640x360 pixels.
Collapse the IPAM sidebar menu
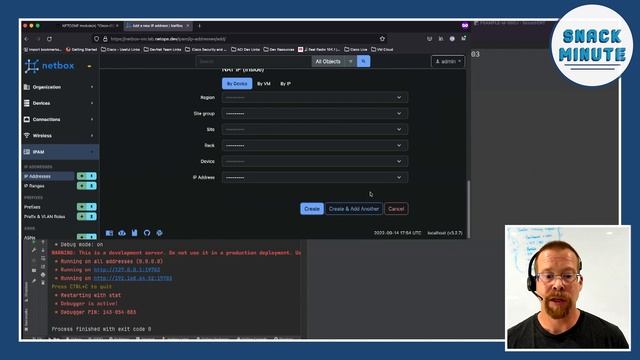coord(92,152)
